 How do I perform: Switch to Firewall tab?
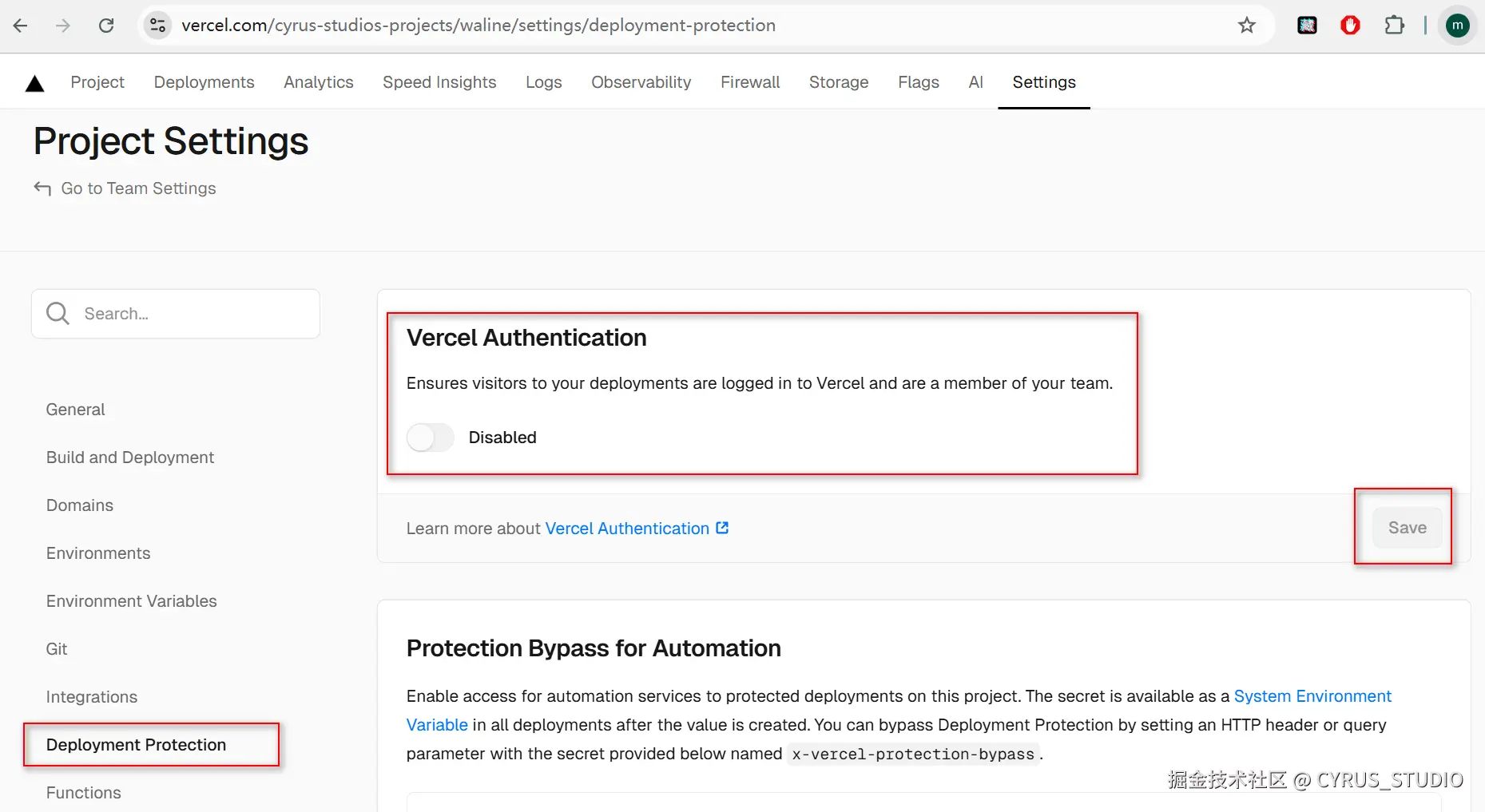click(750, 82)
